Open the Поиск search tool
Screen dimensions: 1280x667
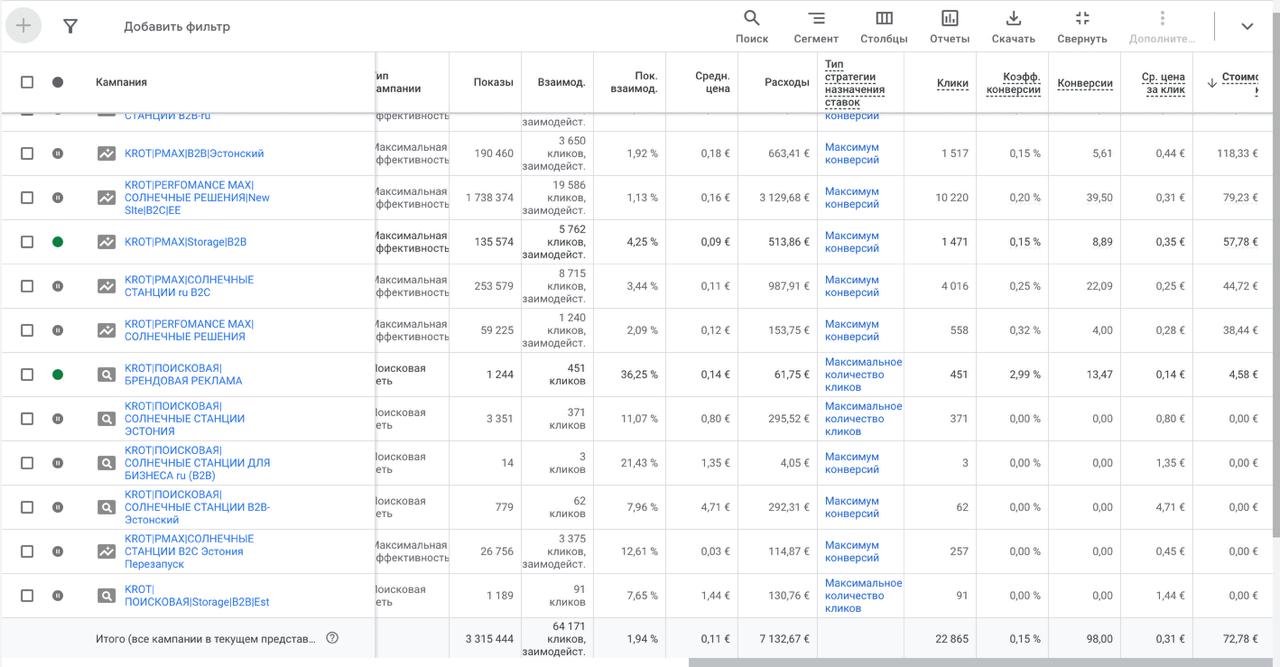752,19
